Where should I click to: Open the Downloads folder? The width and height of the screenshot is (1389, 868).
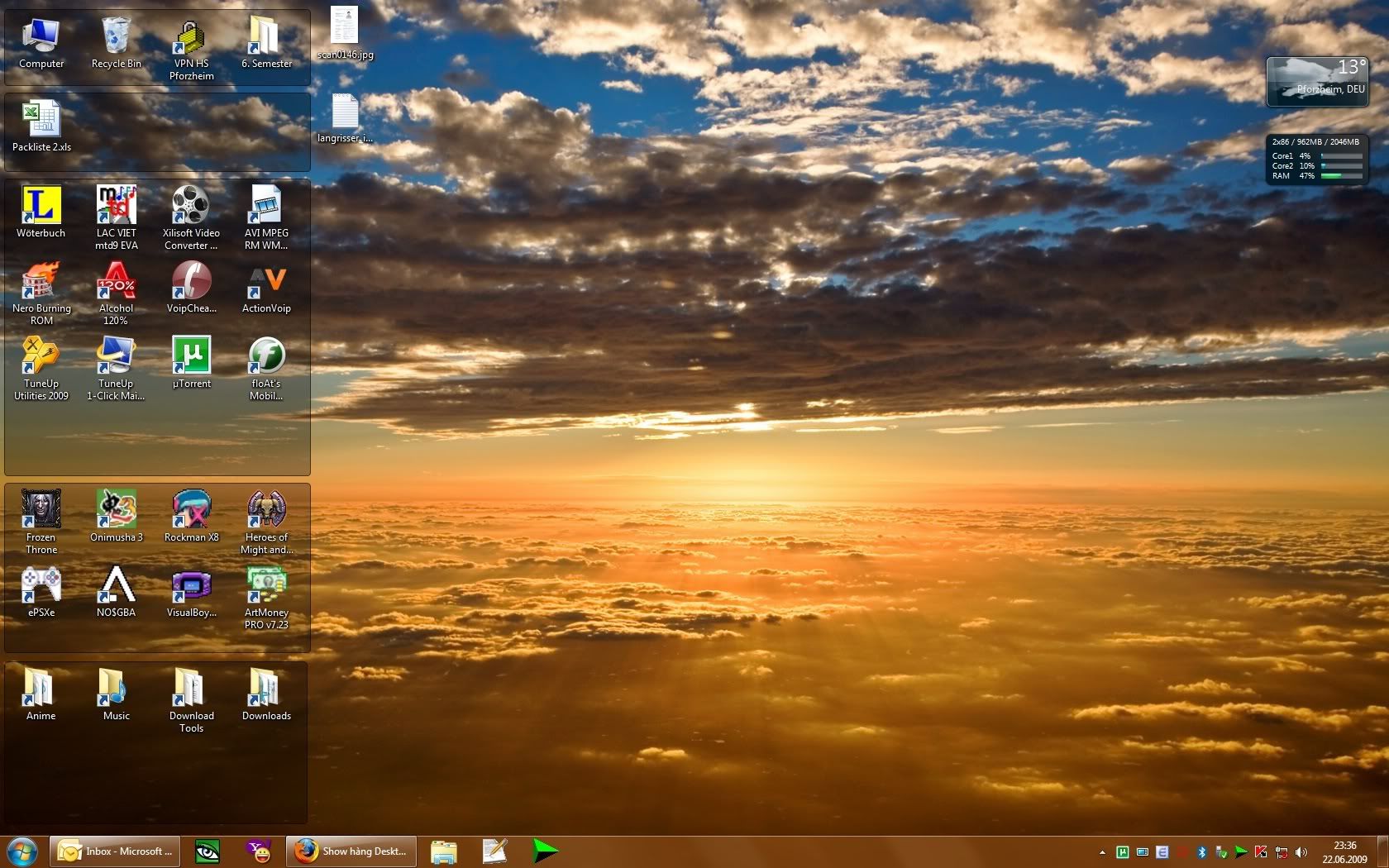(x=266, y=695)
